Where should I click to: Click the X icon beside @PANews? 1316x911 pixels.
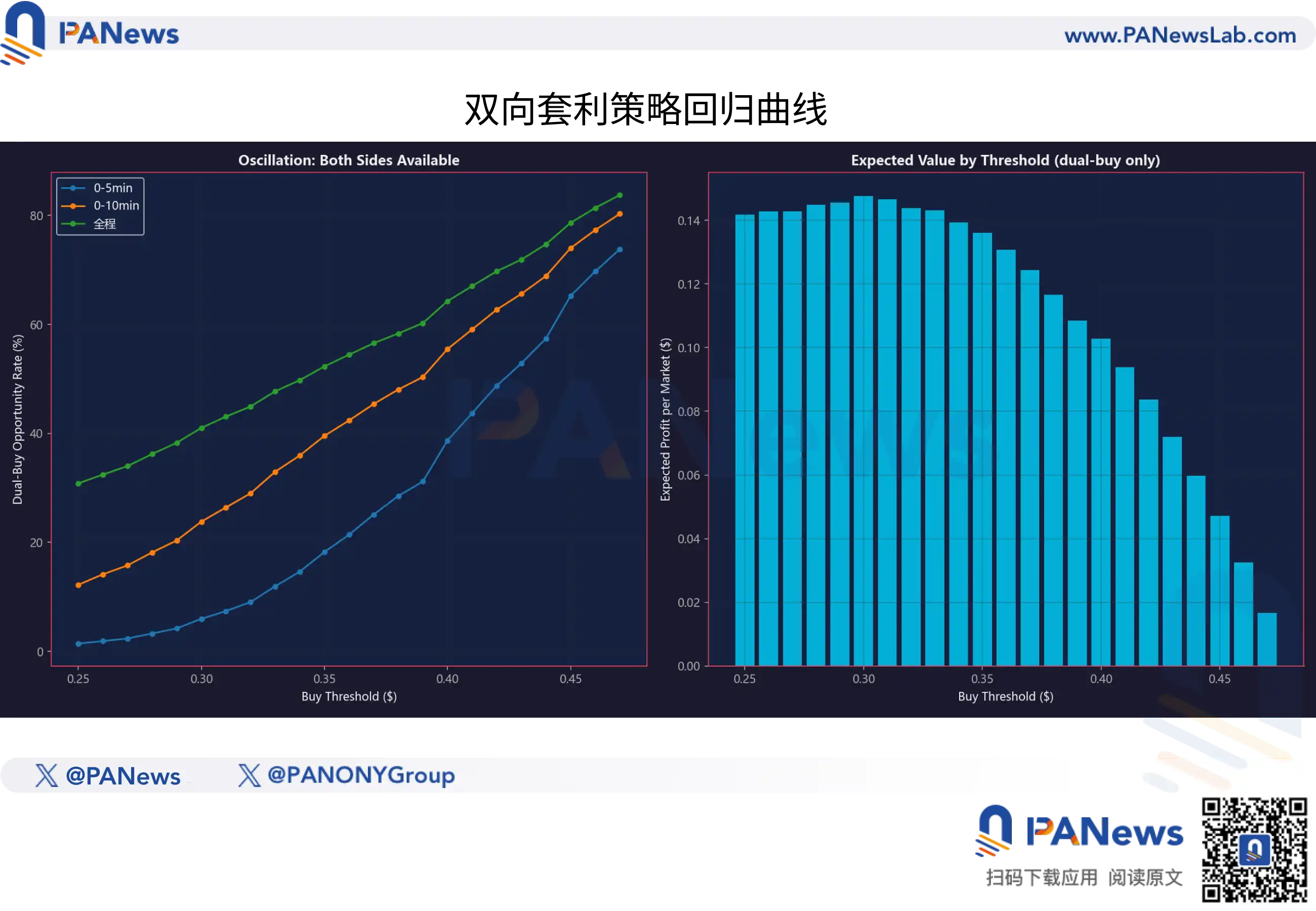[46, 775]
